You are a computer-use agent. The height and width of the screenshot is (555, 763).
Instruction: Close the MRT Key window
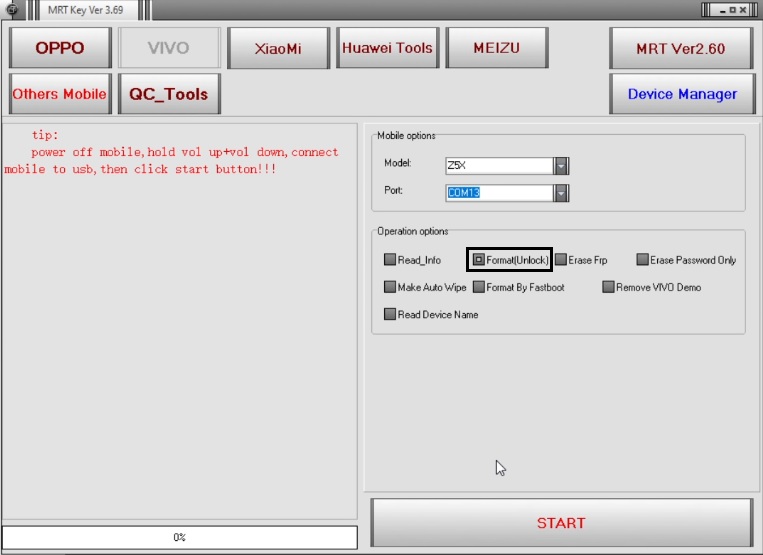pyautogui.click(x=744, y=10)
